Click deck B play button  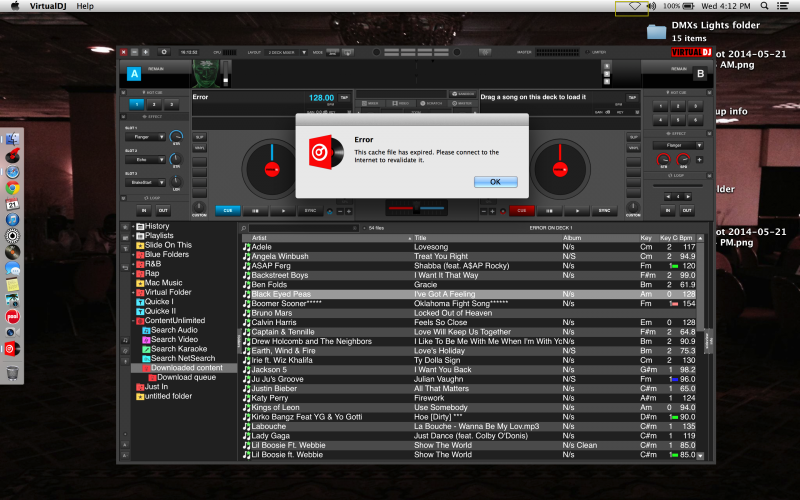pos(577,210)
